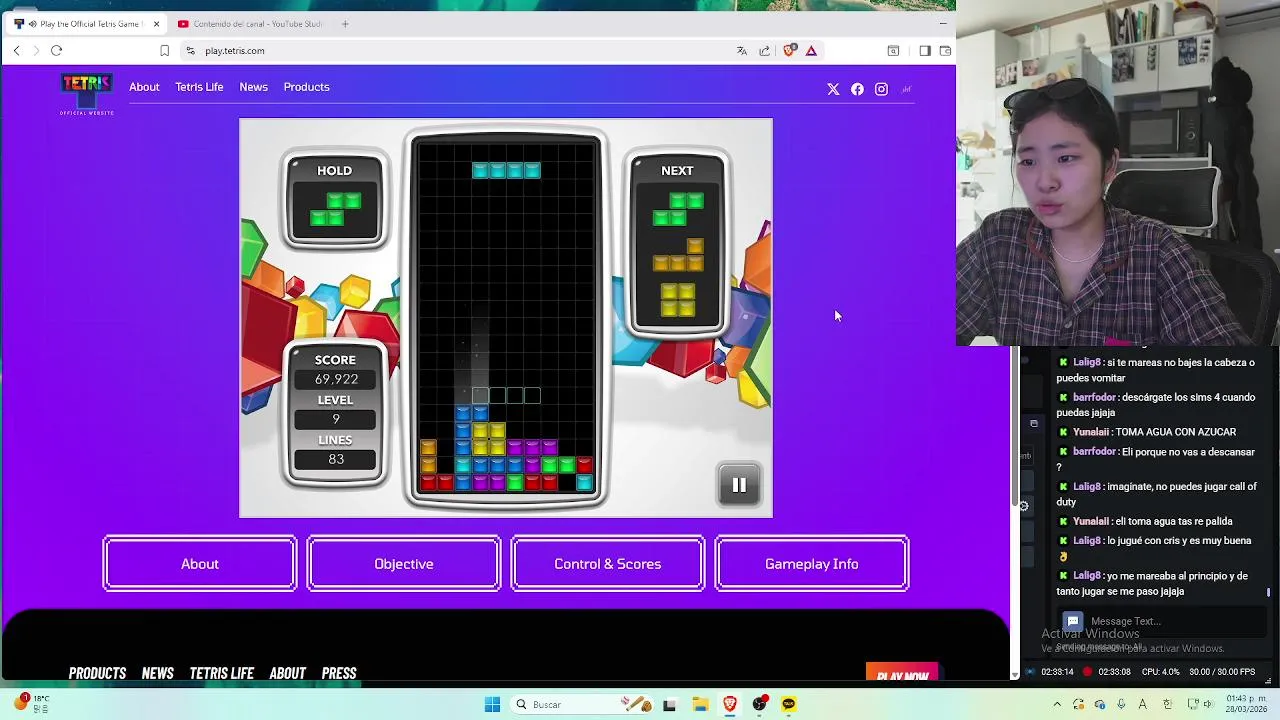Open the weather widget 18°C
The image size is (1280, 720).
pos(30,703)
